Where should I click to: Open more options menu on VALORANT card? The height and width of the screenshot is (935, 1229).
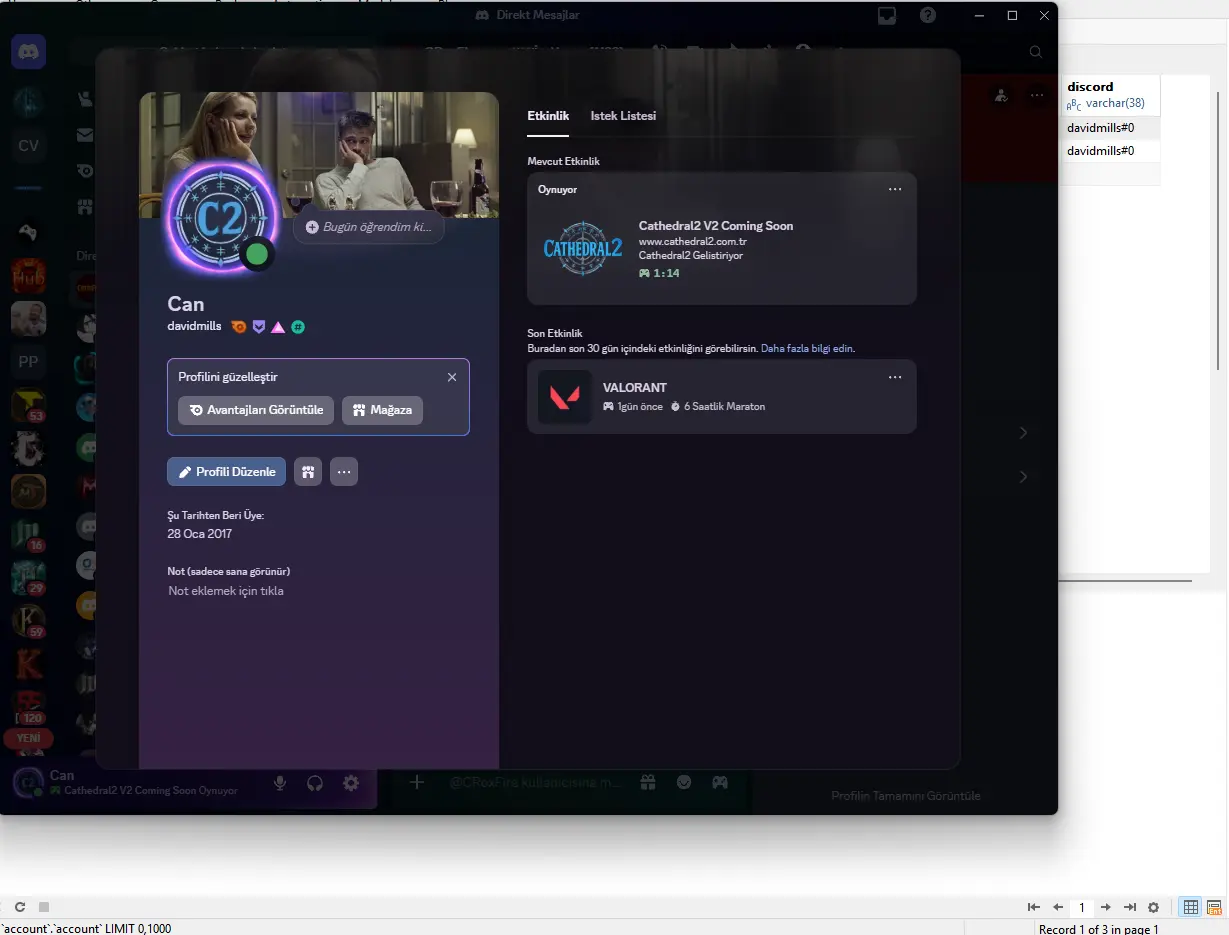point(895,377)
